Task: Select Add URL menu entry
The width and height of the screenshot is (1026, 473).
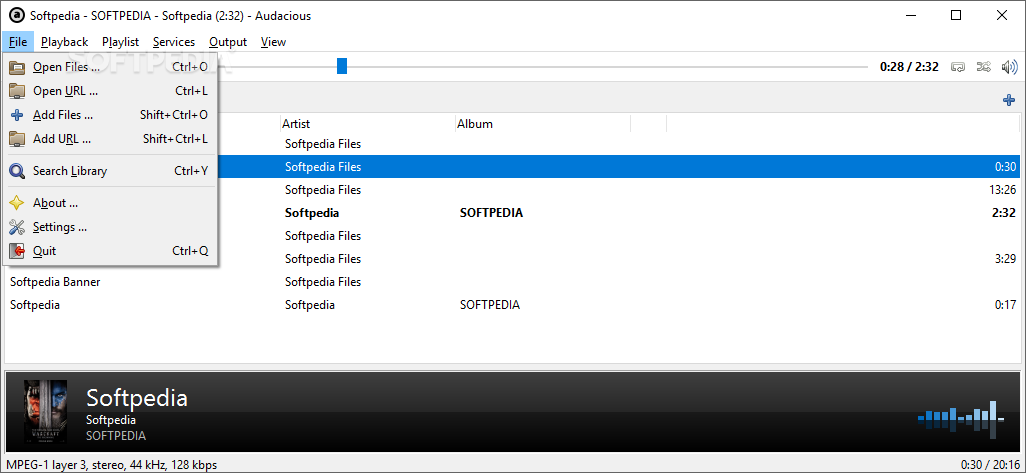Action: [x=110, y=139]
